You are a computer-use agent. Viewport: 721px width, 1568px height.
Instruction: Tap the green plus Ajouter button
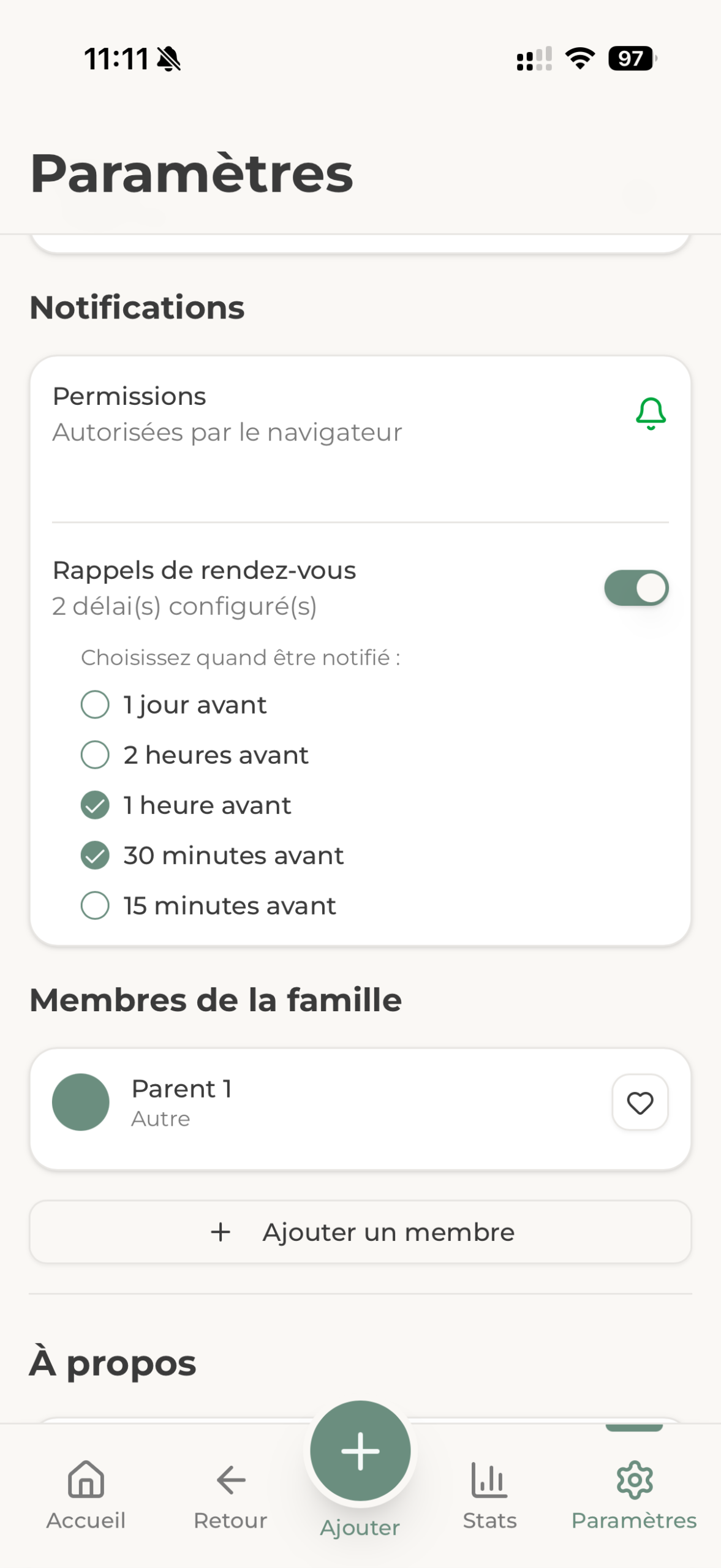click(x=360, y=1450)
